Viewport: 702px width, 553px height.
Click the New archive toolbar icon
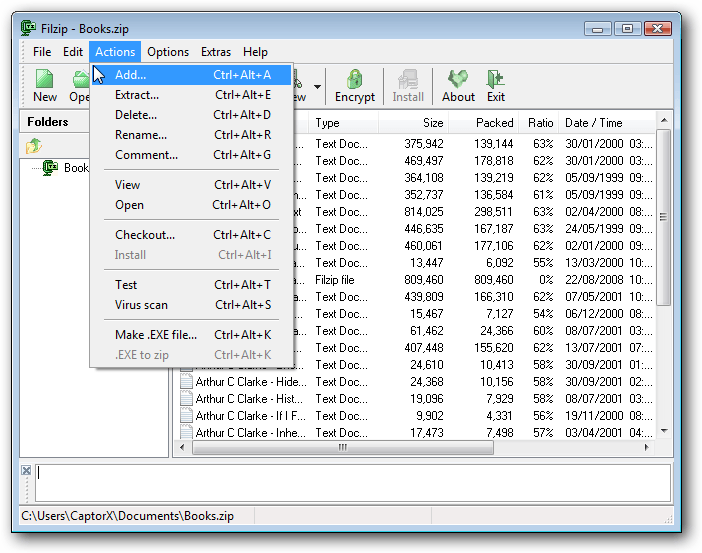[44, 79]
